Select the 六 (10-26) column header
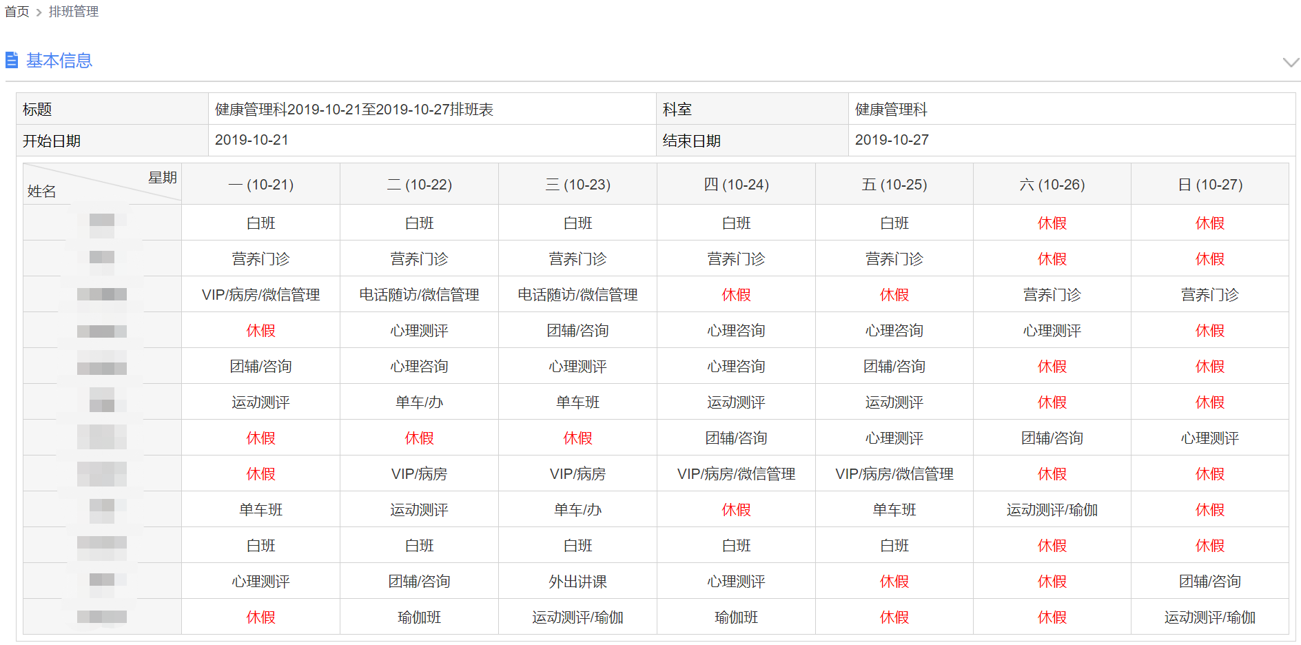The height and width of the screenshot is (645, 1301). tap(1052, 185)
